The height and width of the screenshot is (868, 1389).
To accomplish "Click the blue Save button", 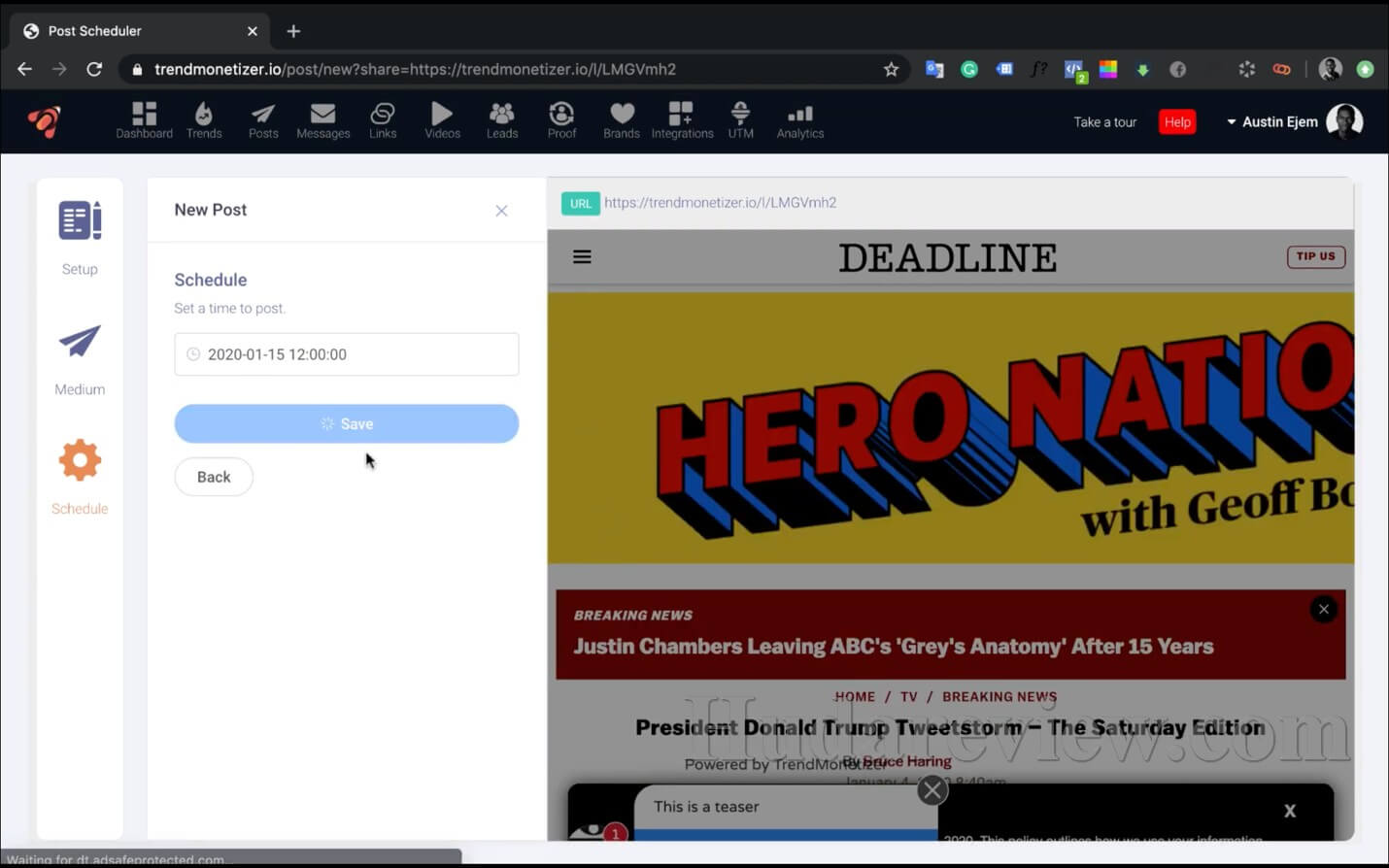I will (x=347, y=424).
